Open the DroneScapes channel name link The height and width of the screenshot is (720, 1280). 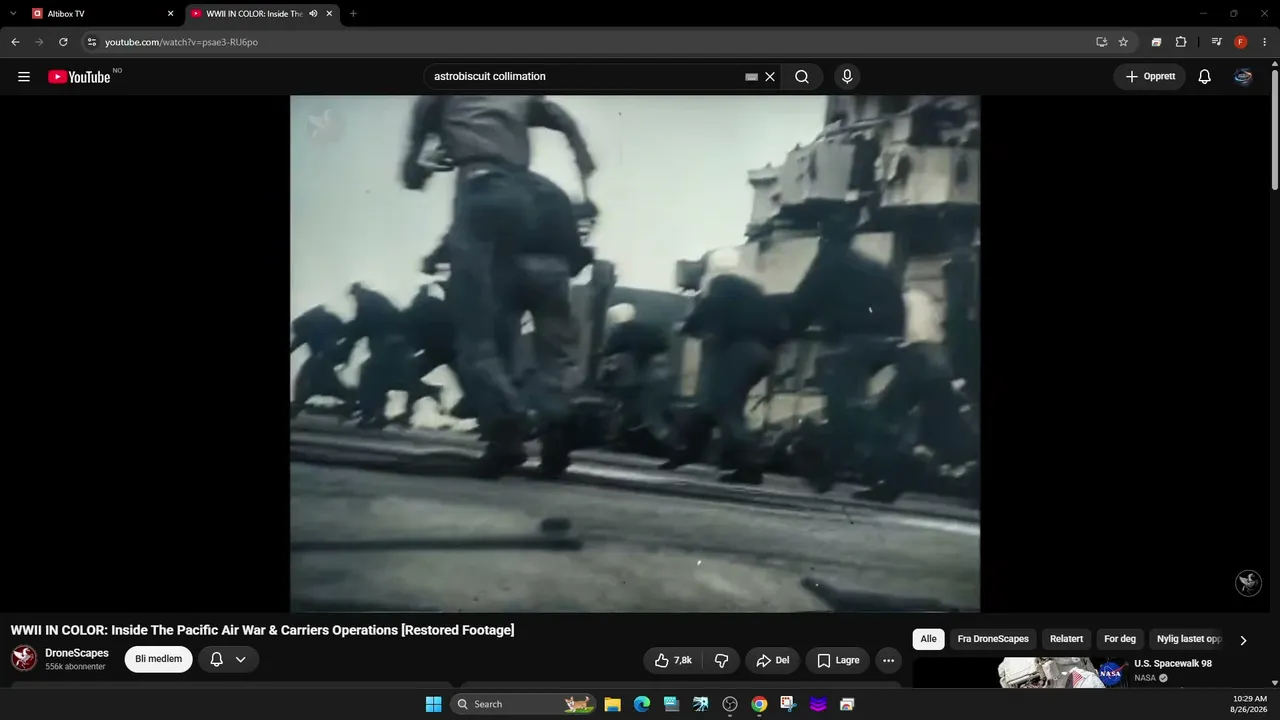coord(77,653)
